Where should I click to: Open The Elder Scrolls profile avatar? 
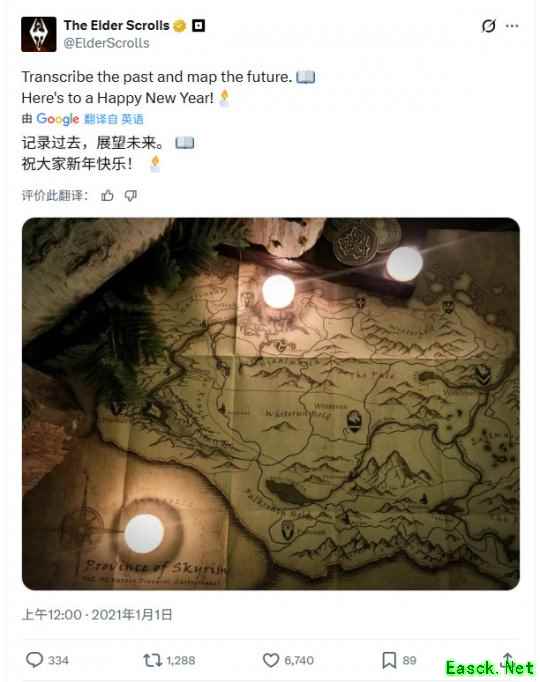coord(39,34)
